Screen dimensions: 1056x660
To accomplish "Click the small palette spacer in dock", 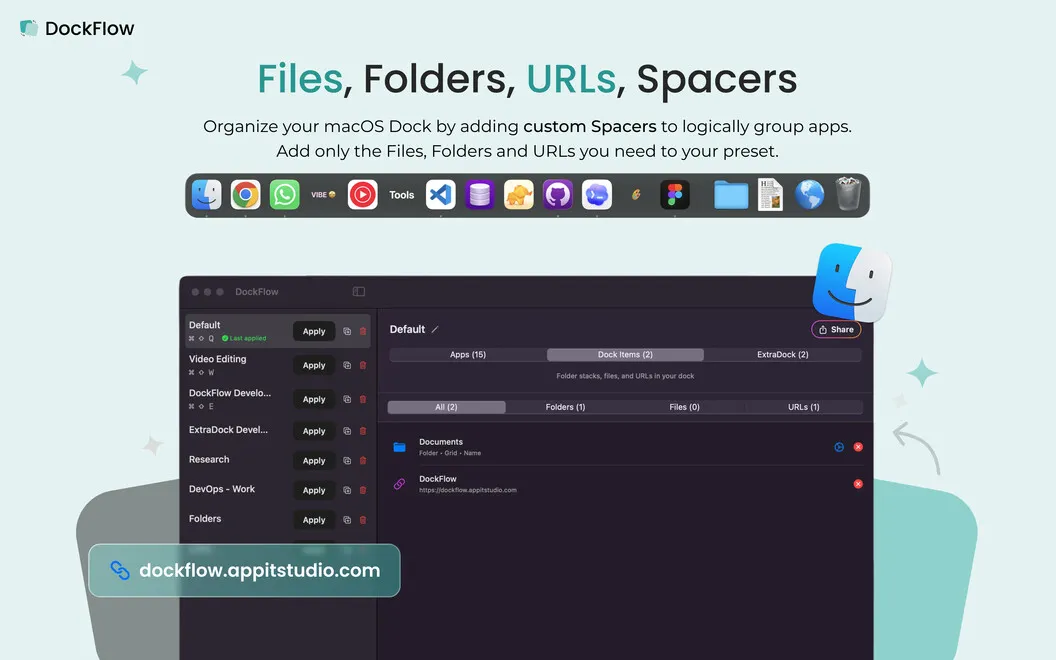I will (x=636, y=195).
